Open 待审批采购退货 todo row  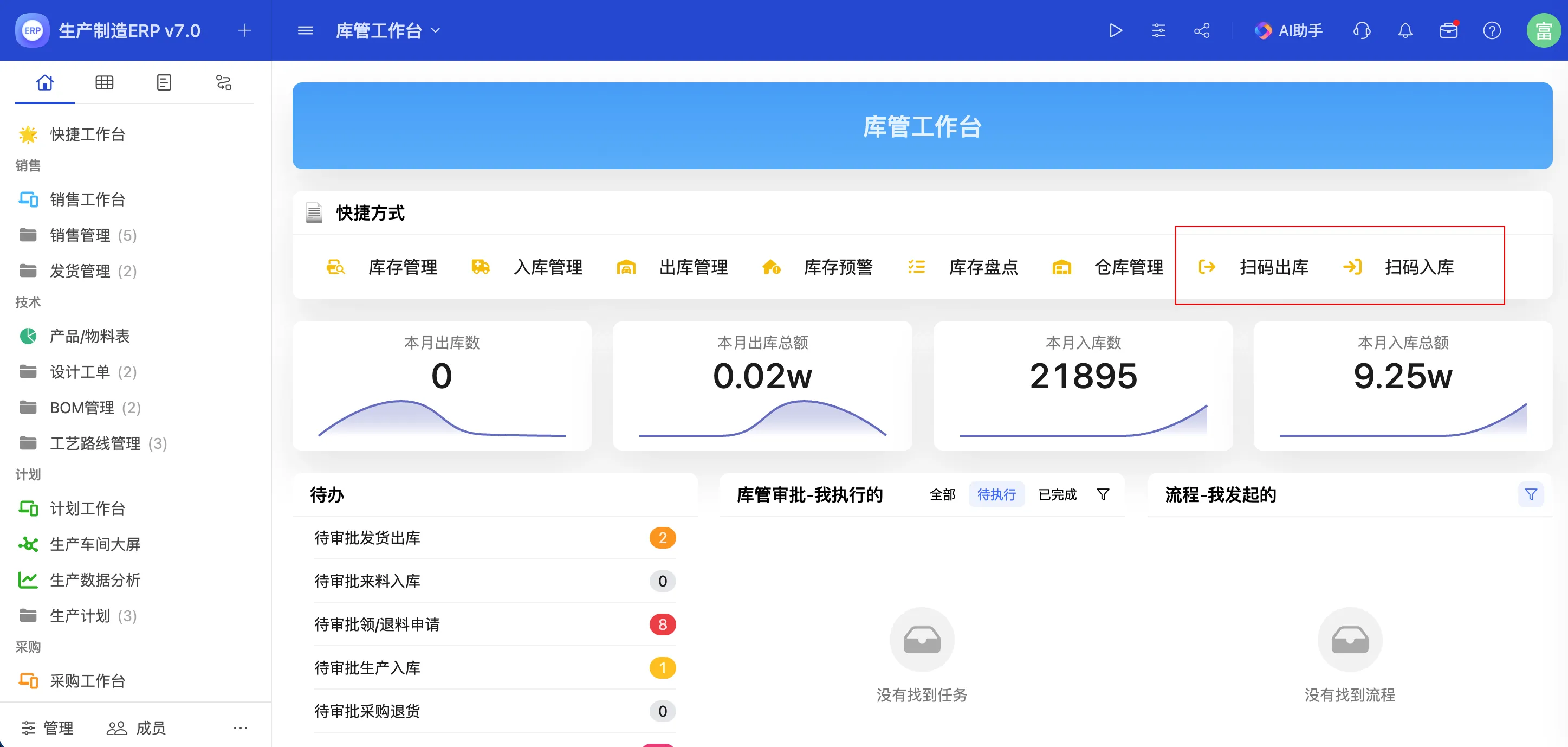(495, 711)
